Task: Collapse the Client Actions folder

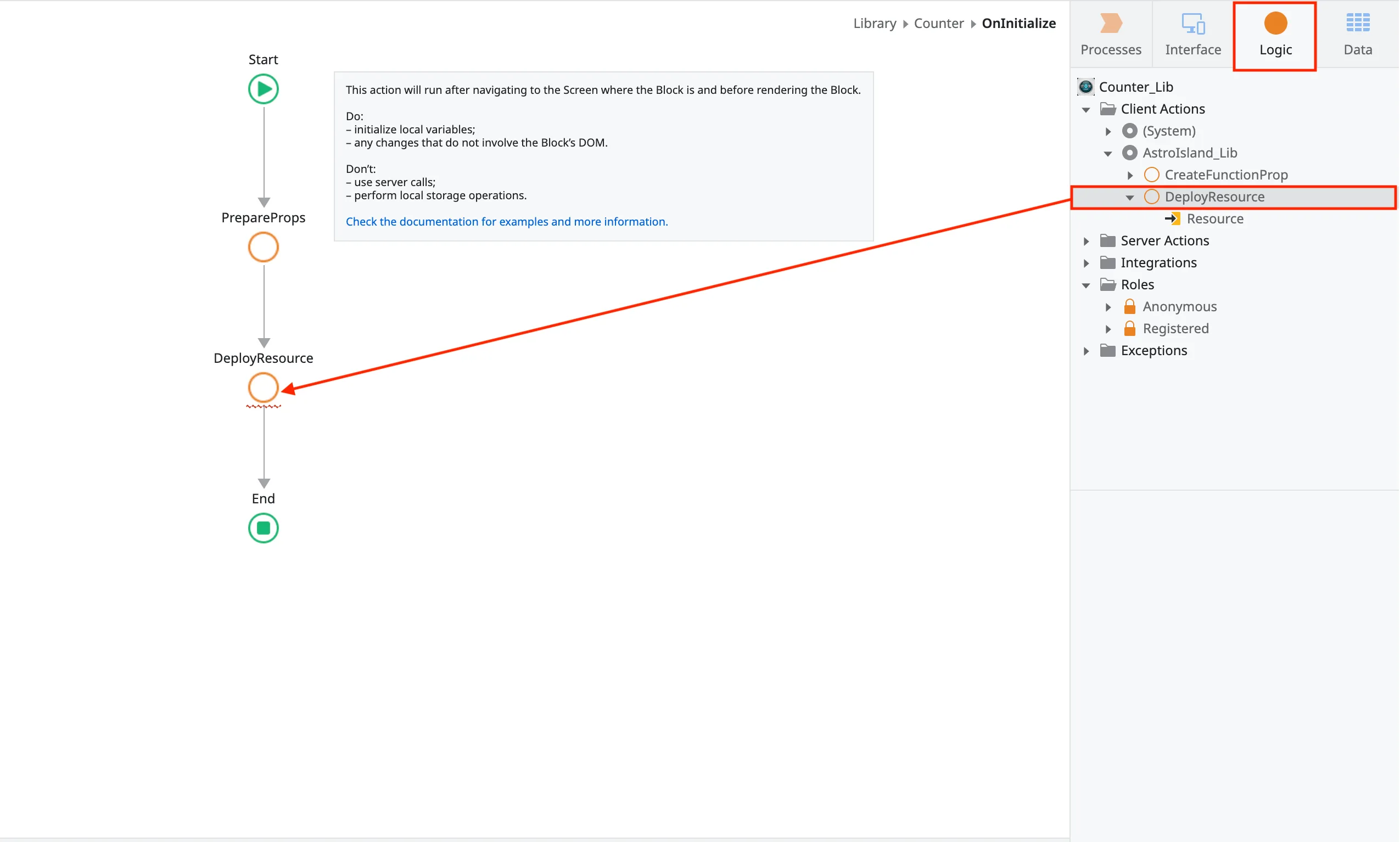Action: [1085, 109]
